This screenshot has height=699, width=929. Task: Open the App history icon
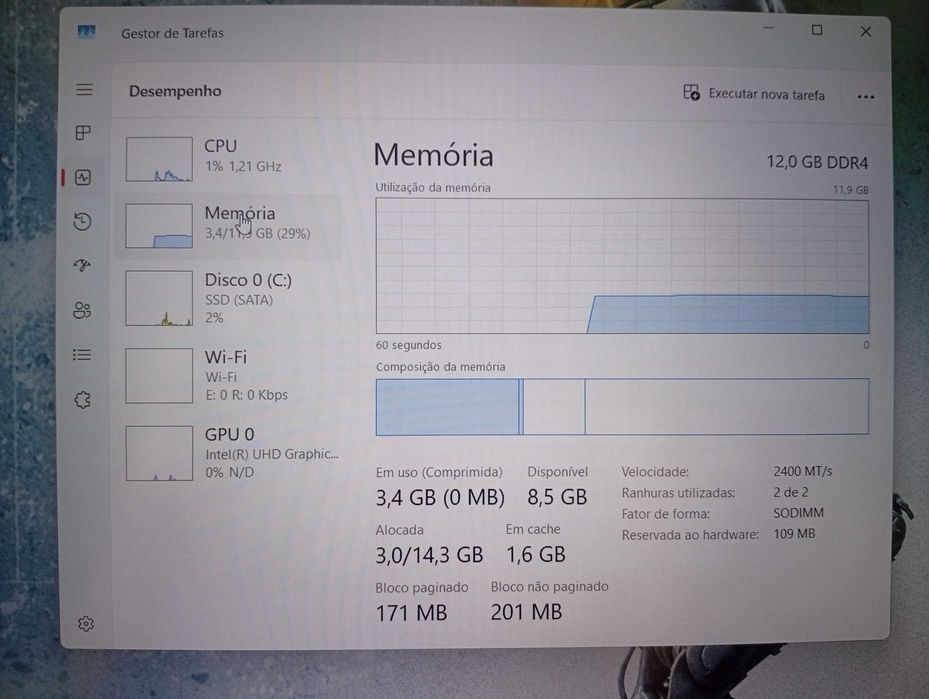pyautogui.click(x=82, y=222)
